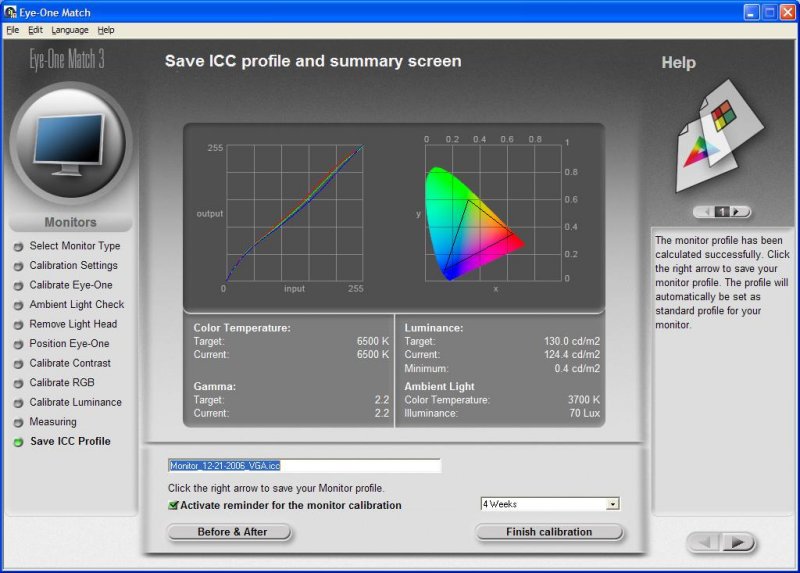Viewport: 800px width, 573px height.
Task: Click the Monitors section header
Action: click(70, 222)
